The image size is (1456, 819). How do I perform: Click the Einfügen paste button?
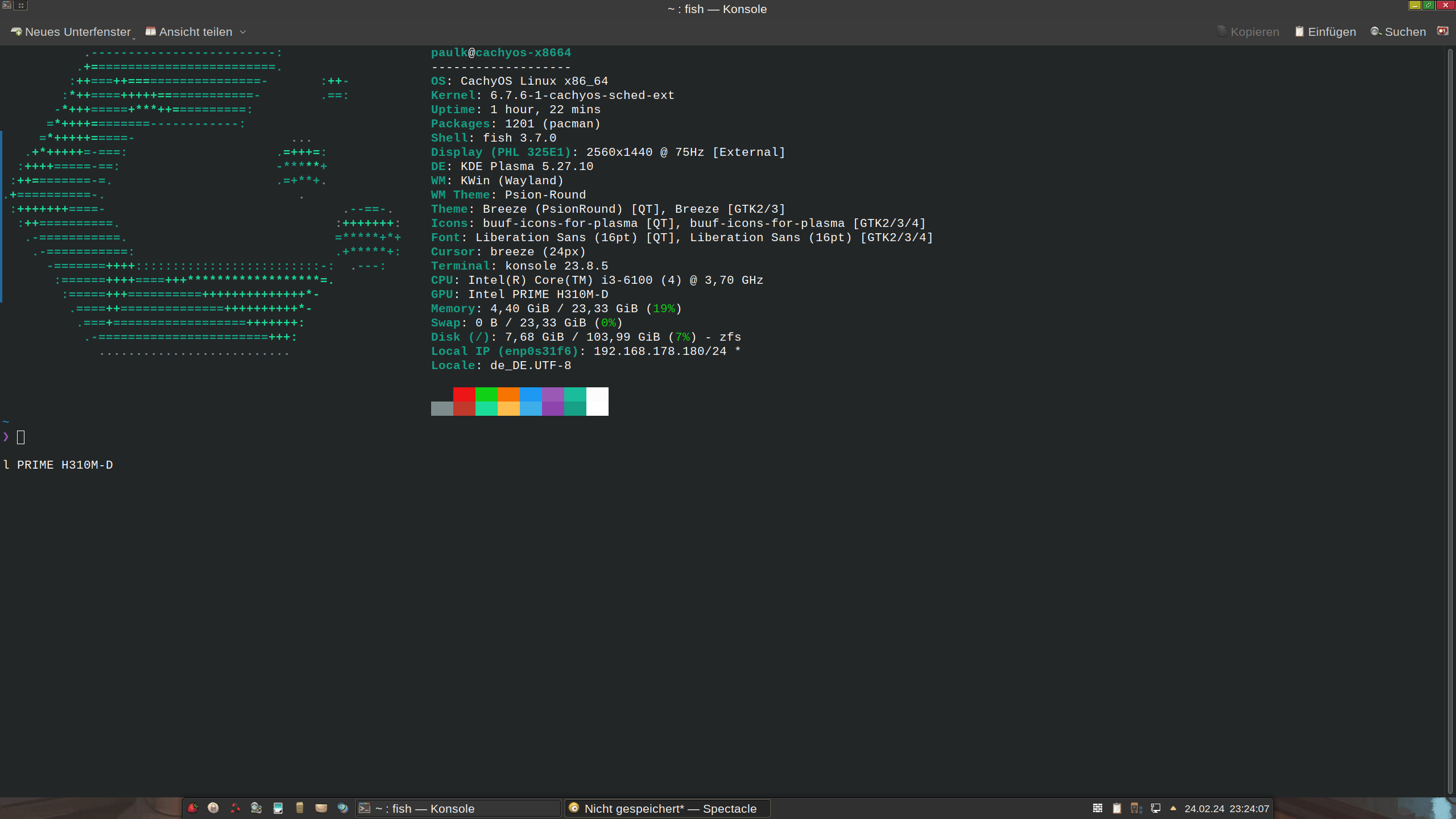pos(1326,32)
